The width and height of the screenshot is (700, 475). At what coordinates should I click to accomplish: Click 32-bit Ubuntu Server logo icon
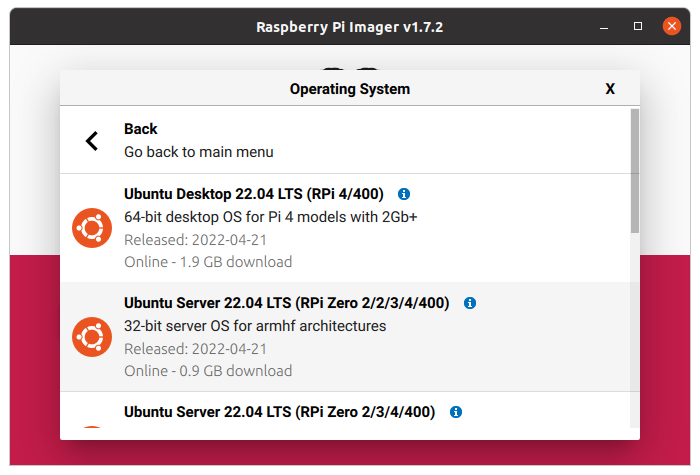[92, 337]
